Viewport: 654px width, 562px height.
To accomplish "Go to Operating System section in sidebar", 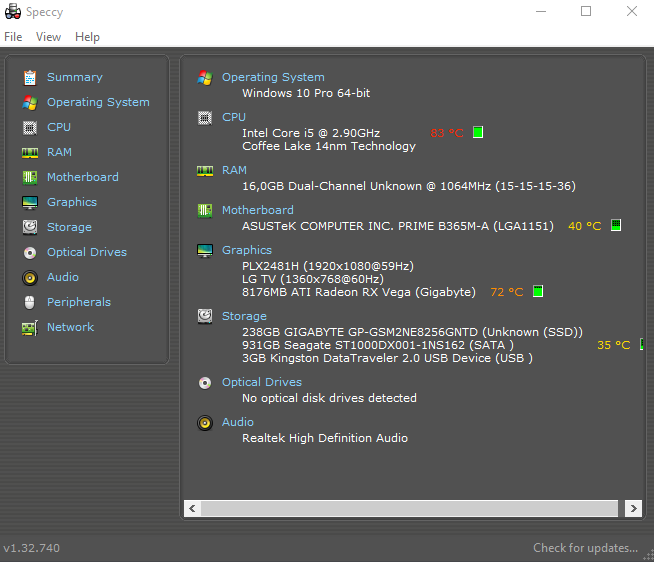I will (98, 102).
